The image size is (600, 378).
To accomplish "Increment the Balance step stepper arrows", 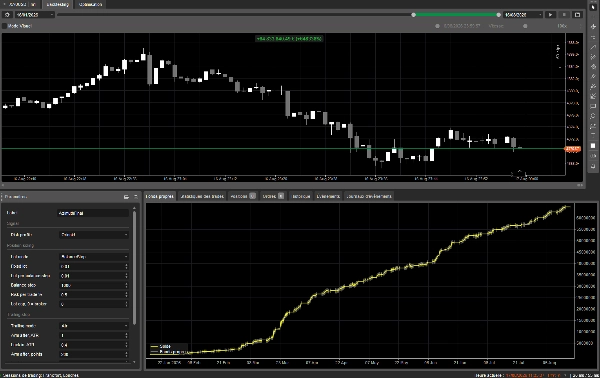I will click(x=127, y=284).
